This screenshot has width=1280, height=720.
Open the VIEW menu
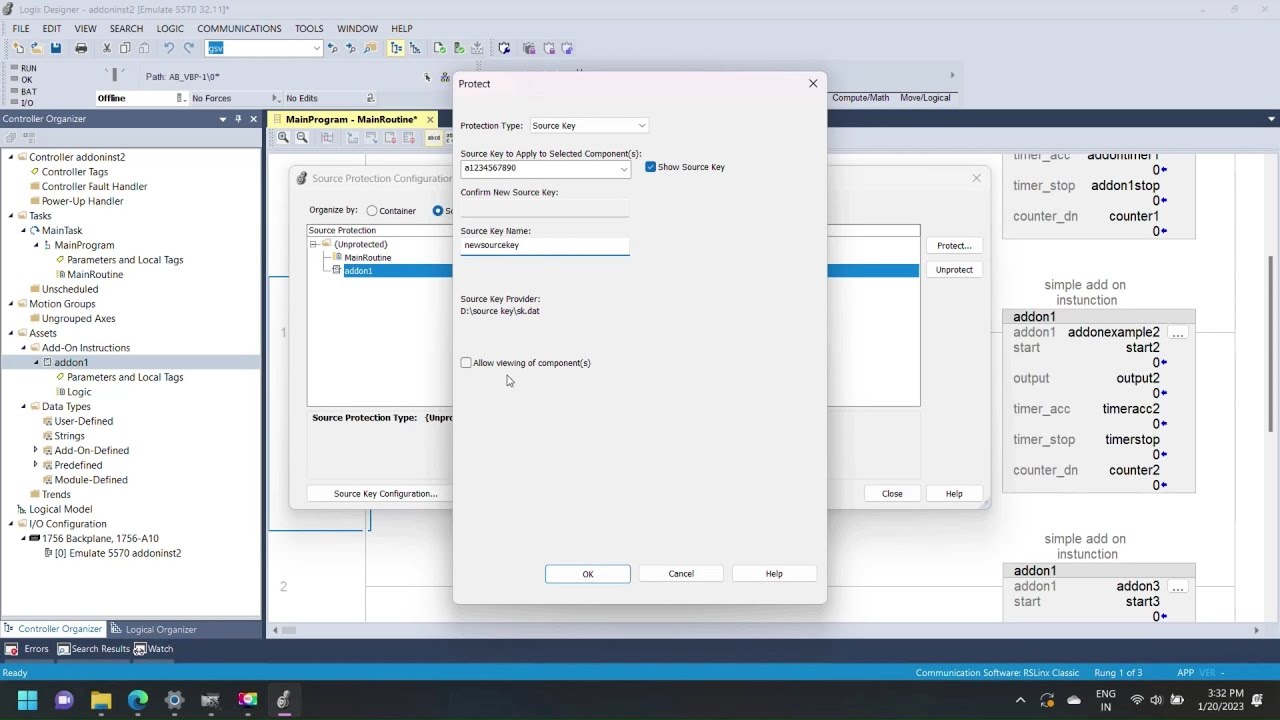(85, 29)
